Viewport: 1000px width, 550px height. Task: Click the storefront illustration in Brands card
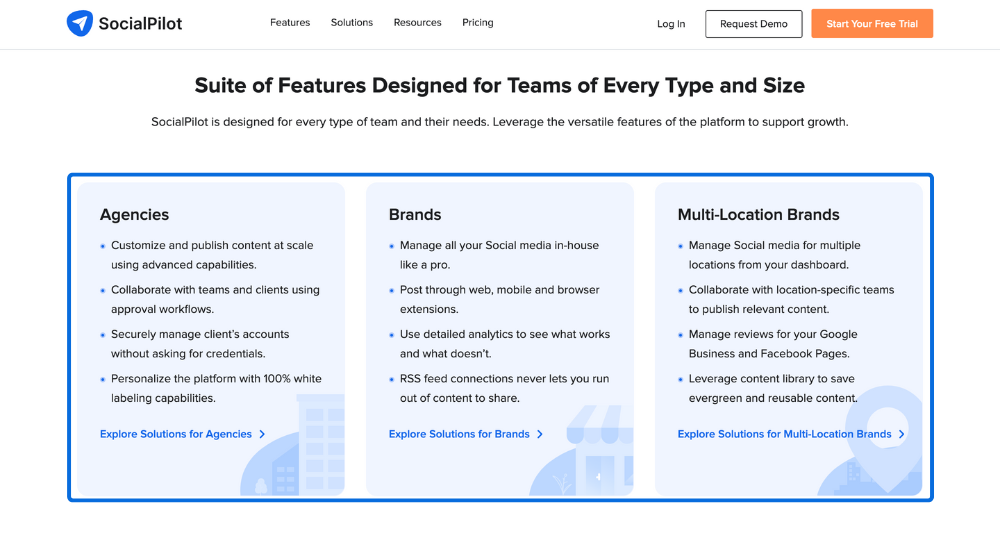tap(582, 450)
